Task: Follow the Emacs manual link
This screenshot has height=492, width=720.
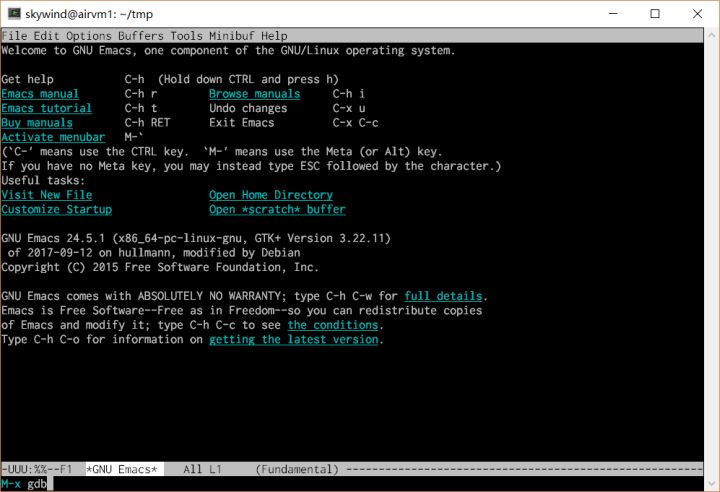Action: coord(40,94)
